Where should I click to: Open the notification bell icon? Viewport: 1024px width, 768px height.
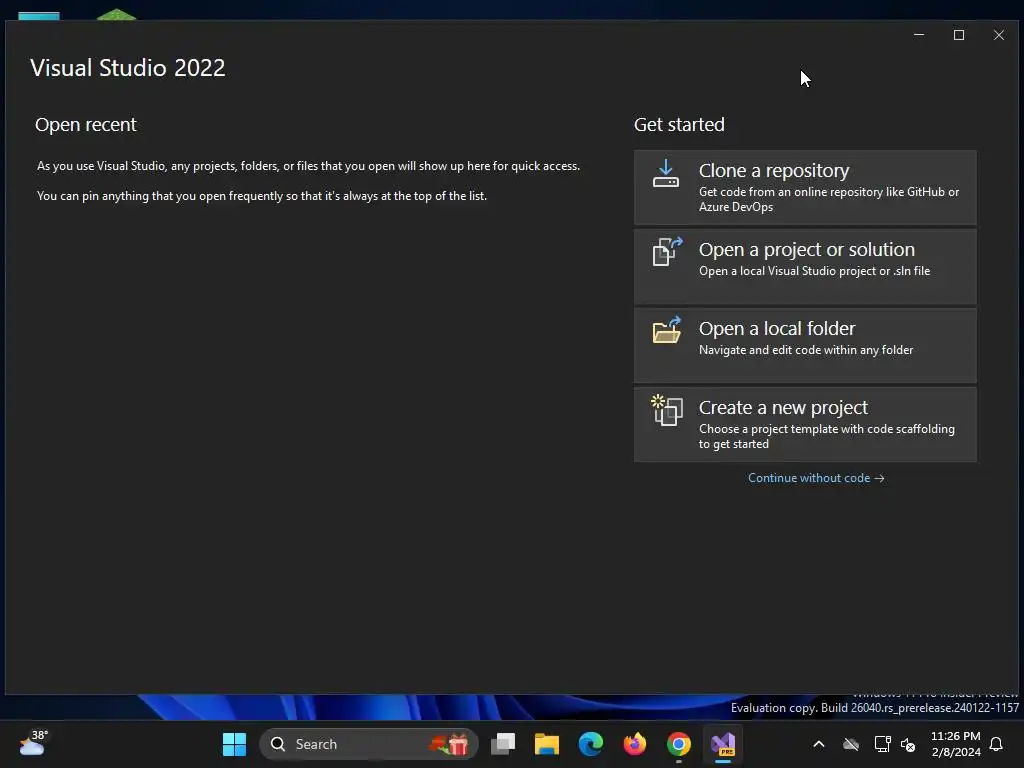coord(996,744)
